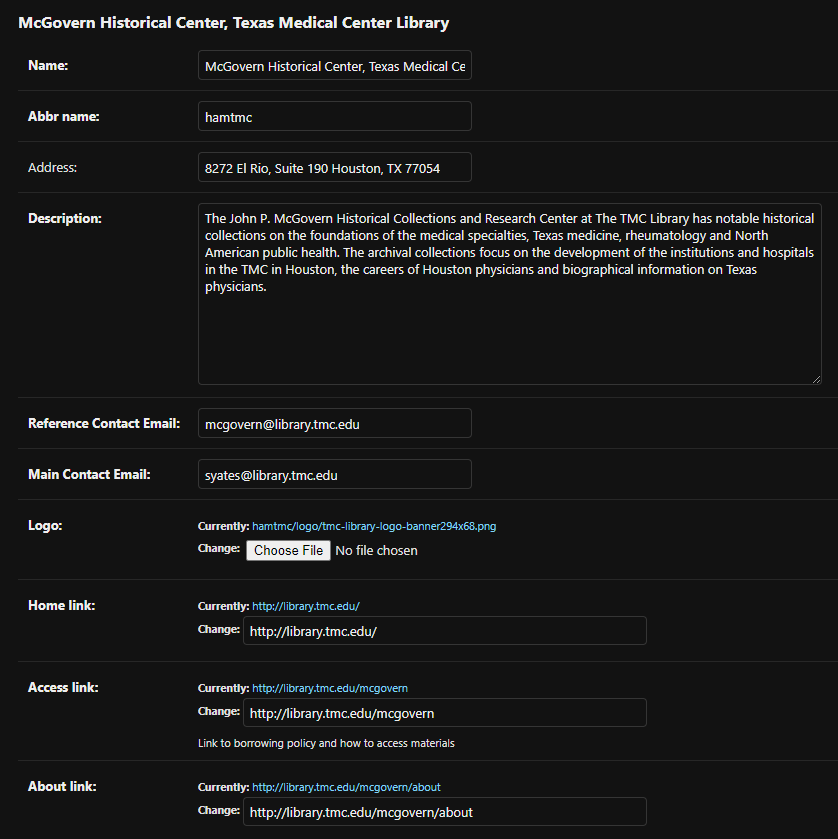Focus the About link change input
This screenshot has height=839, width=838.
[x=445, y=812]
